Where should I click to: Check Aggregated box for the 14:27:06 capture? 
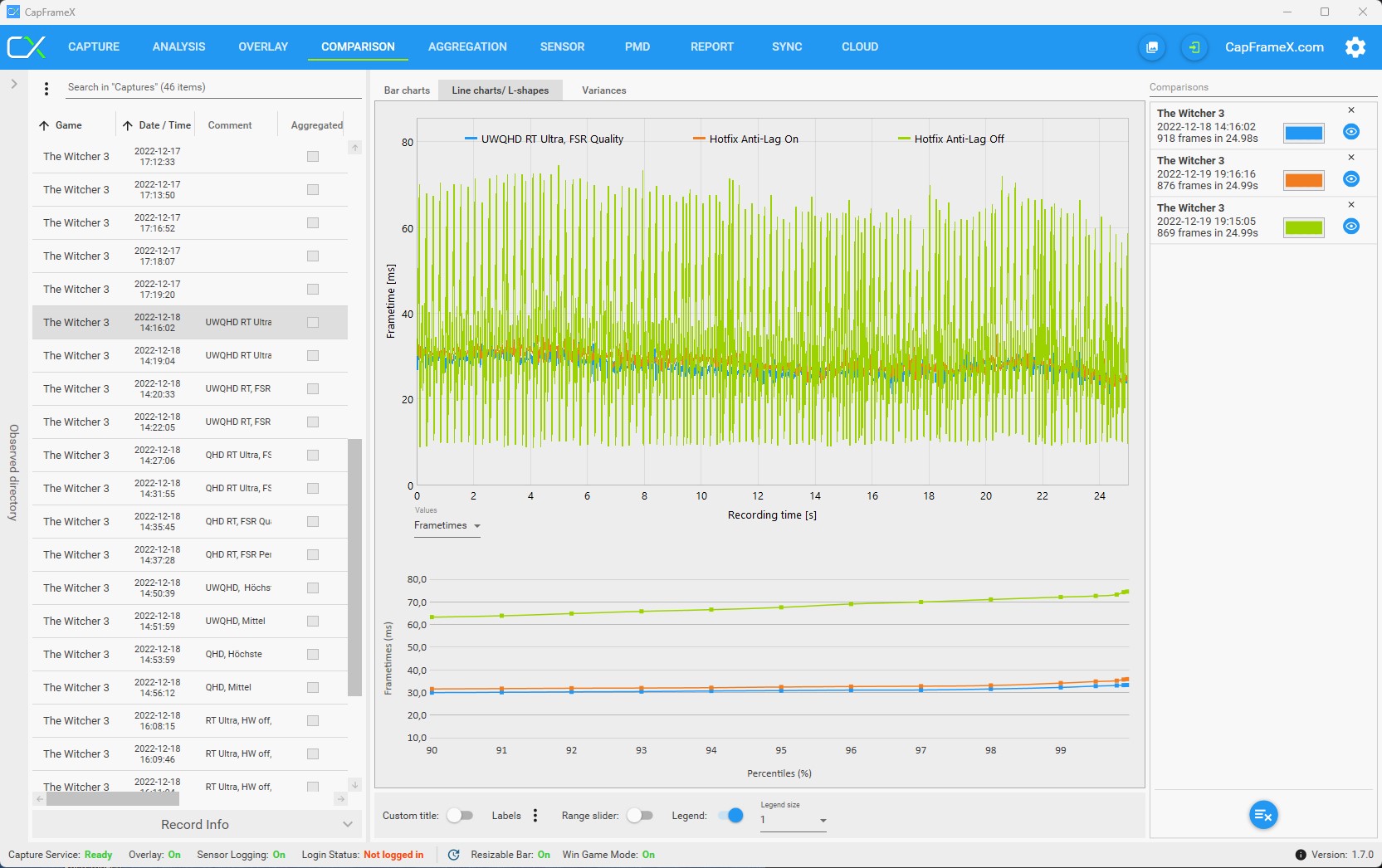point(313,456)
